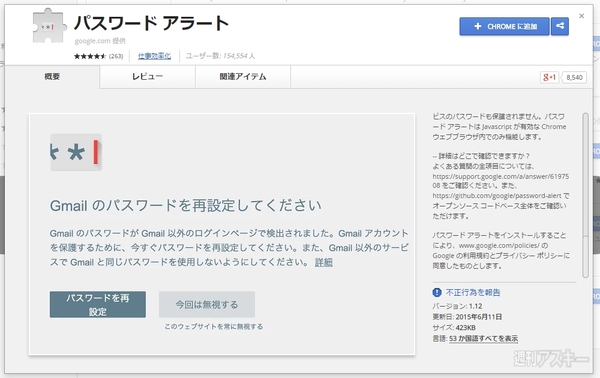Click the Google +1 button
The height and width of the screenshot is (378, 600).
click(549, 77)
